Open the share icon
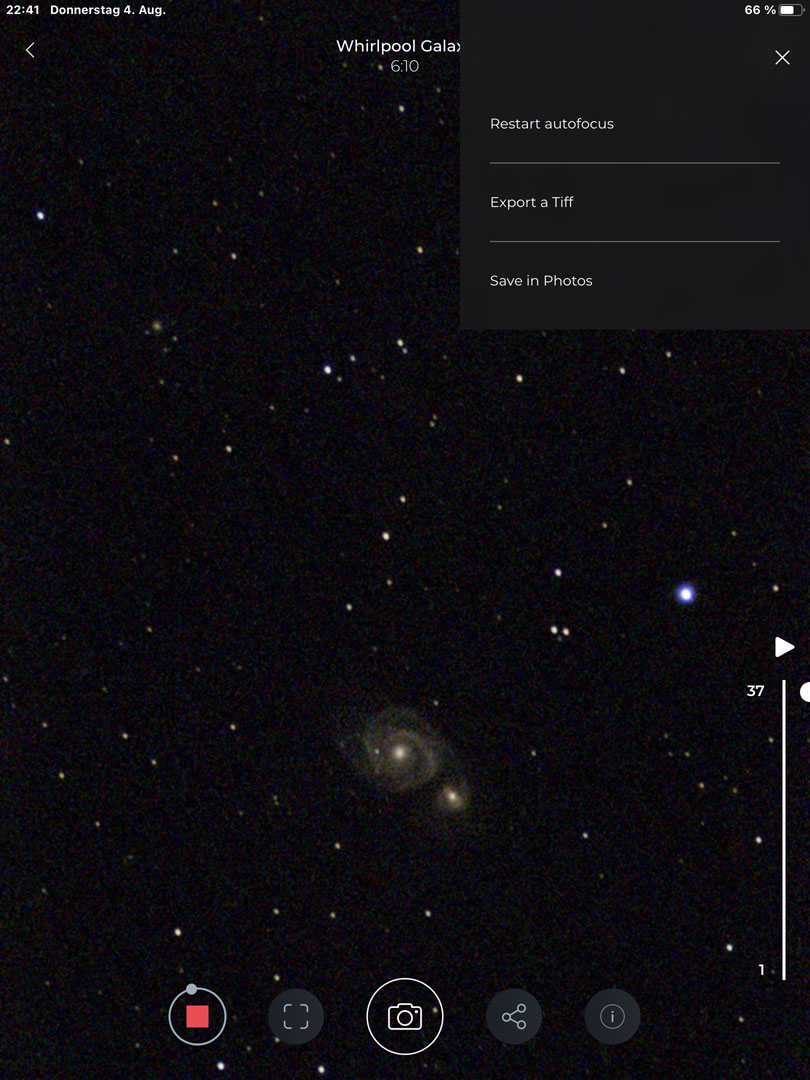Screen dimensions: 810x1080 point(514,1017)
